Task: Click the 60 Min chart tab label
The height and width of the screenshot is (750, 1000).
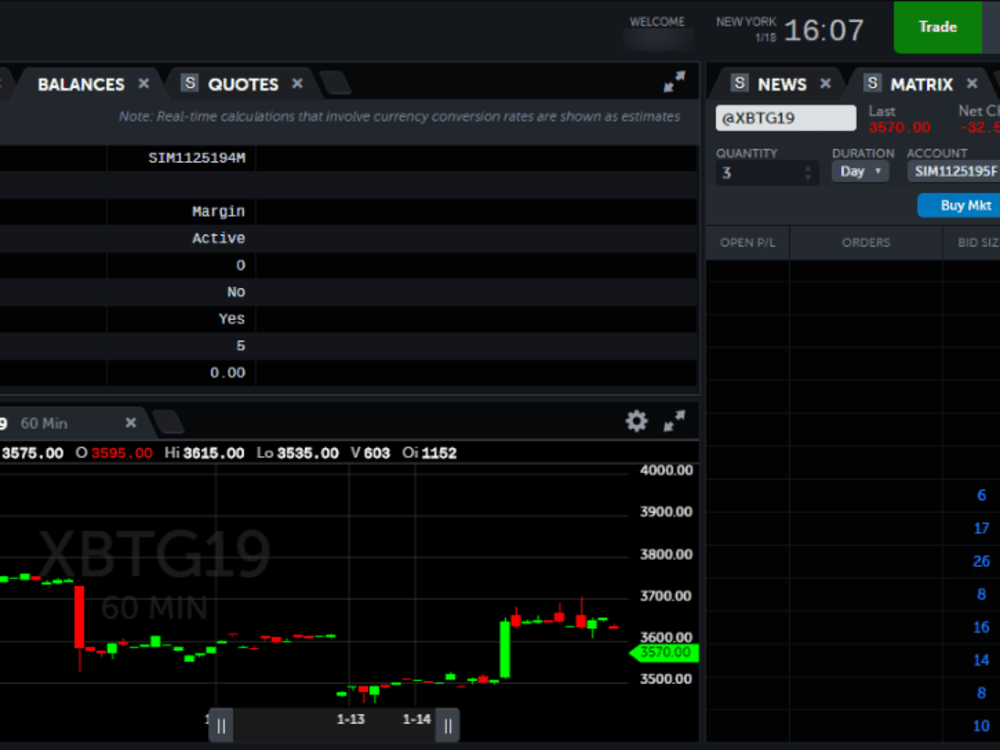Action: pyautogui.click(x=43, y=423)
